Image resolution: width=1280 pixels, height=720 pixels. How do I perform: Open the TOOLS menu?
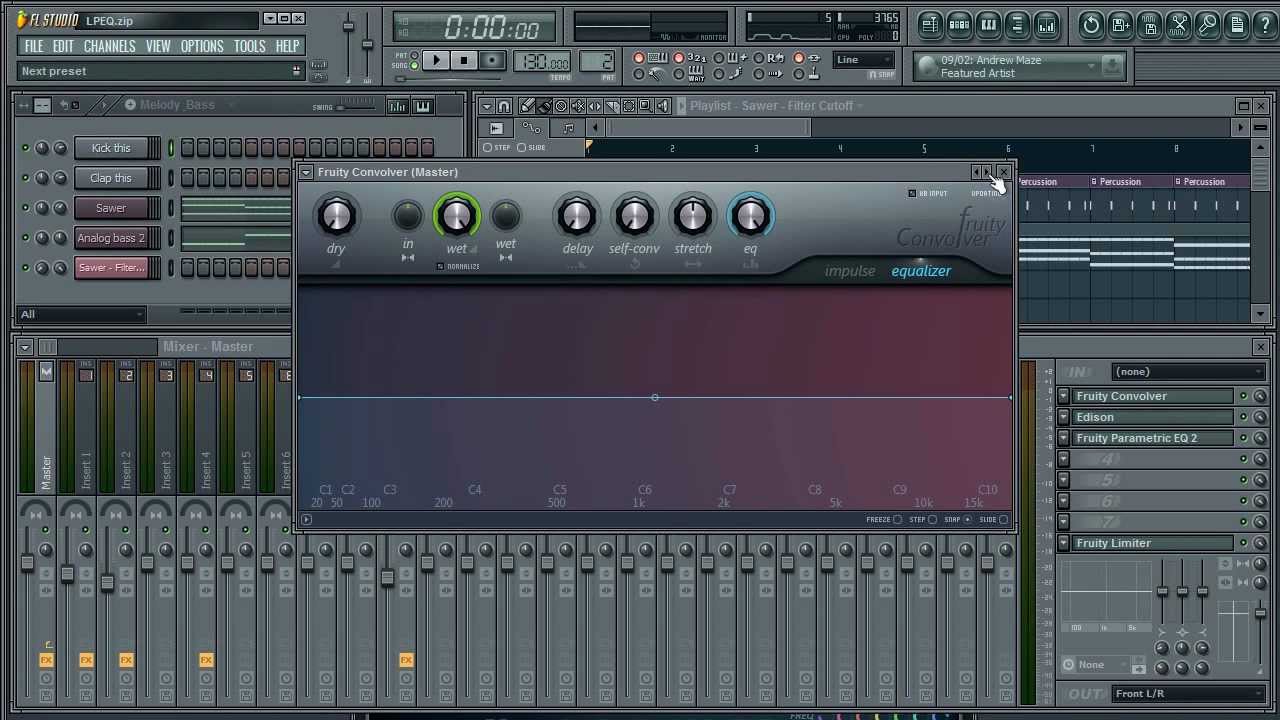pyautogui.click(x=250, y=46)
